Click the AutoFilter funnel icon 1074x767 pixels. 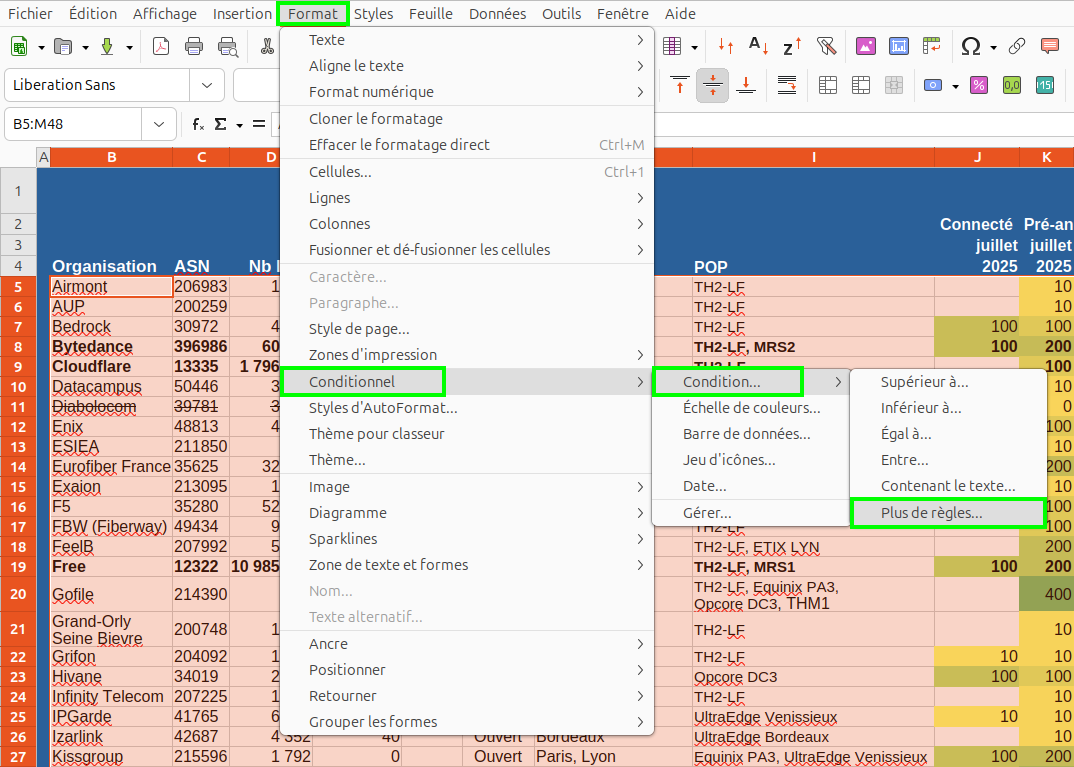[x=827, y=47]
